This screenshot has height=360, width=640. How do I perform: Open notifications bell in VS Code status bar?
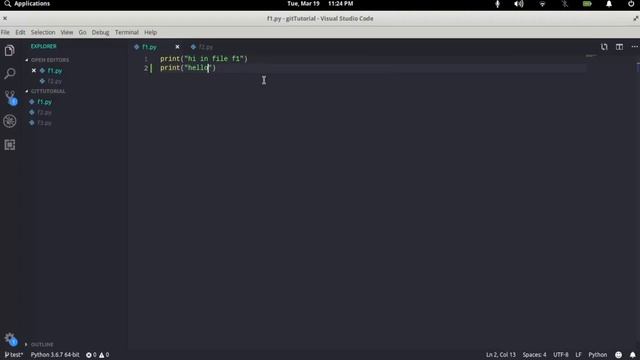(x=632, y=355)
